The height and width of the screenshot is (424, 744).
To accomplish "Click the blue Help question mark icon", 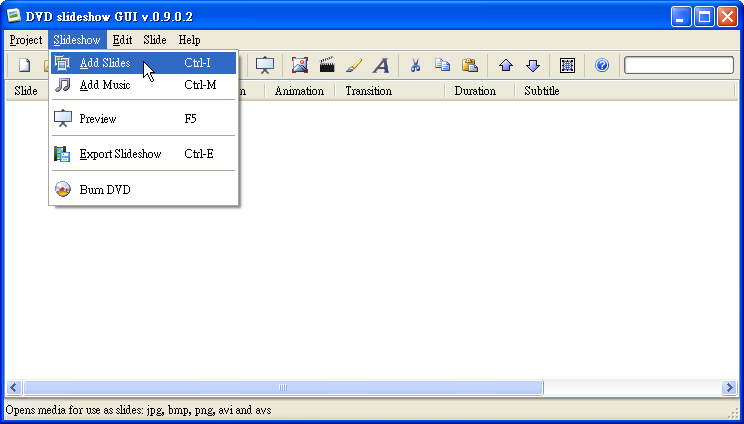I will point(602,65).
